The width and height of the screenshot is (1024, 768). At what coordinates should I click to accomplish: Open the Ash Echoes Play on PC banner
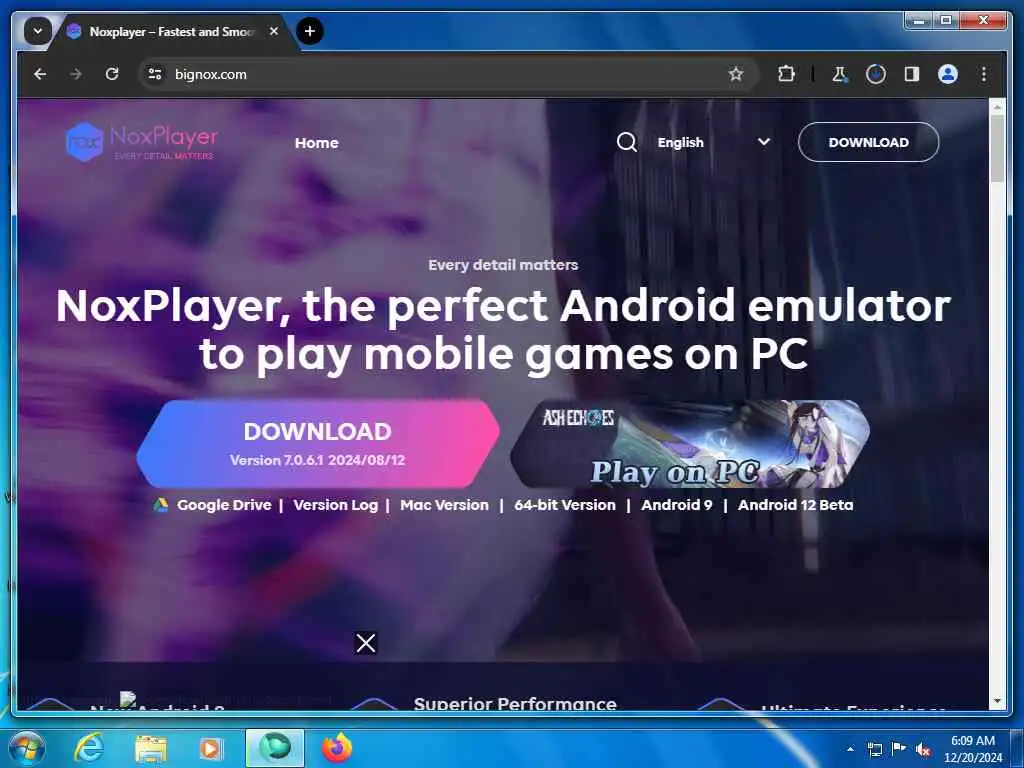(690, 444)
